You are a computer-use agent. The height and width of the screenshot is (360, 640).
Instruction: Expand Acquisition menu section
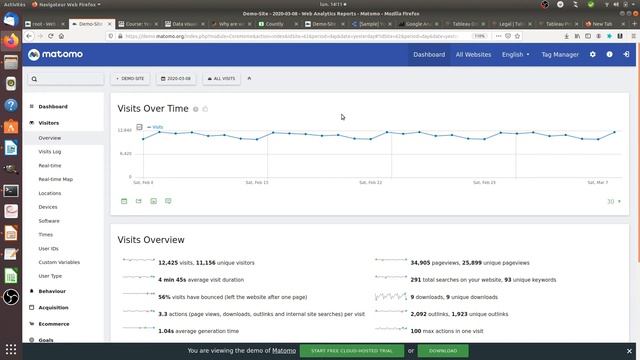pyautogui.click(x=53, y=307)
